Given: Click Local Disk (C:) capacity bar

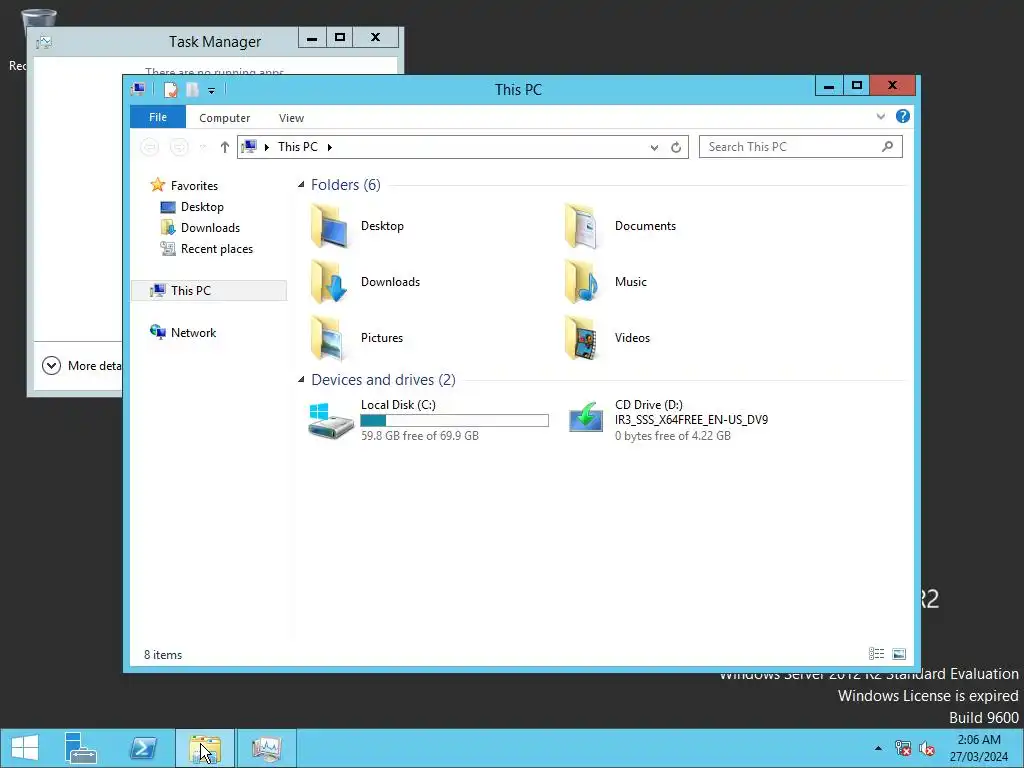Looking at the screenshot, I should 455,421.
